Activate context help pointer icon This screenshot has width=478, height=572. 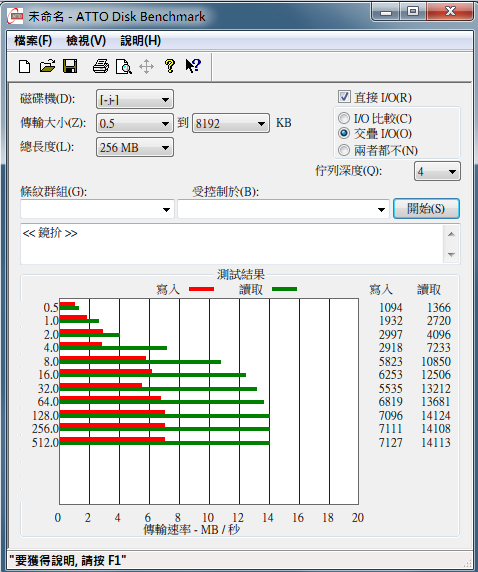[x=193, y=66]
